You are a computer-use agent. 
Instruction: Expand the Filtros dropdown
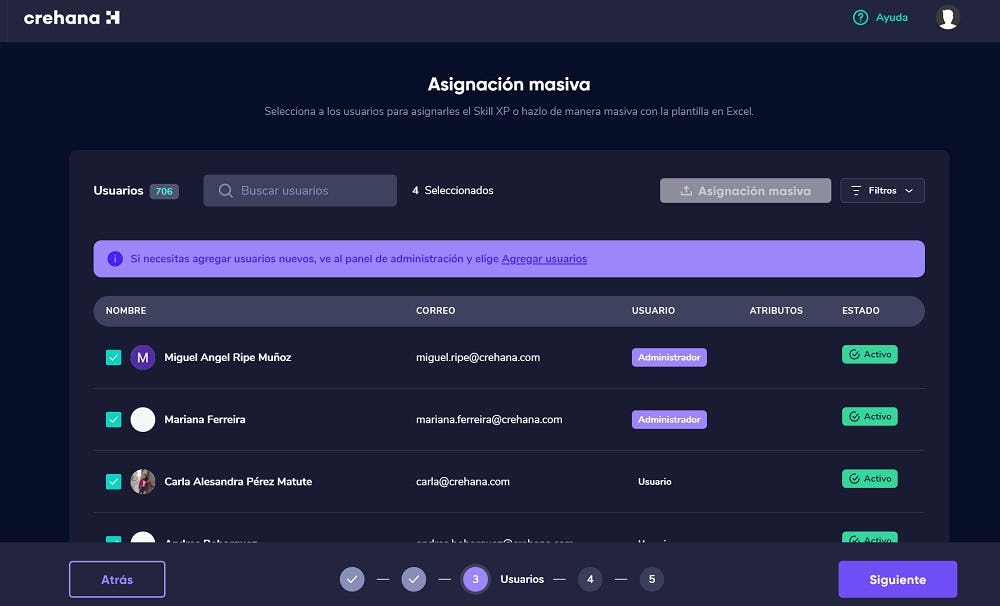(882, 191)
